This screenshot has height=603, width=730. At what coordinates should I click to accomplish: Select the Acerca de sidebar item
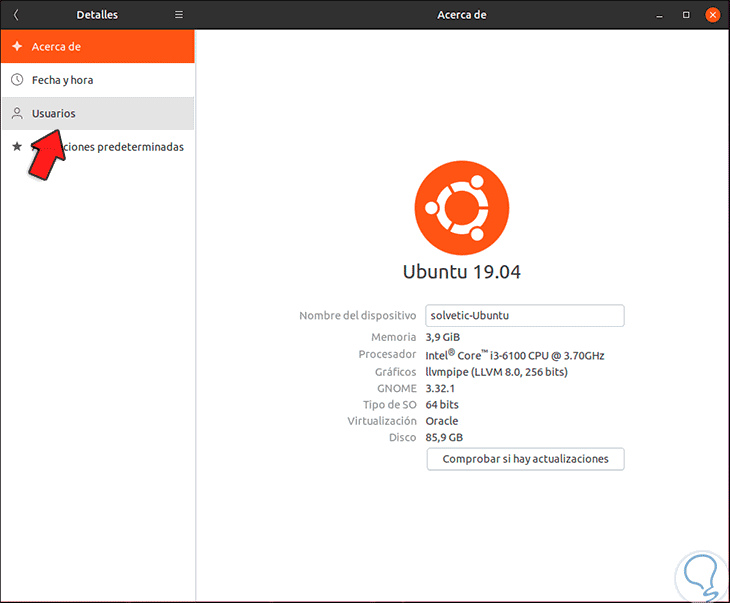(98, 47)
